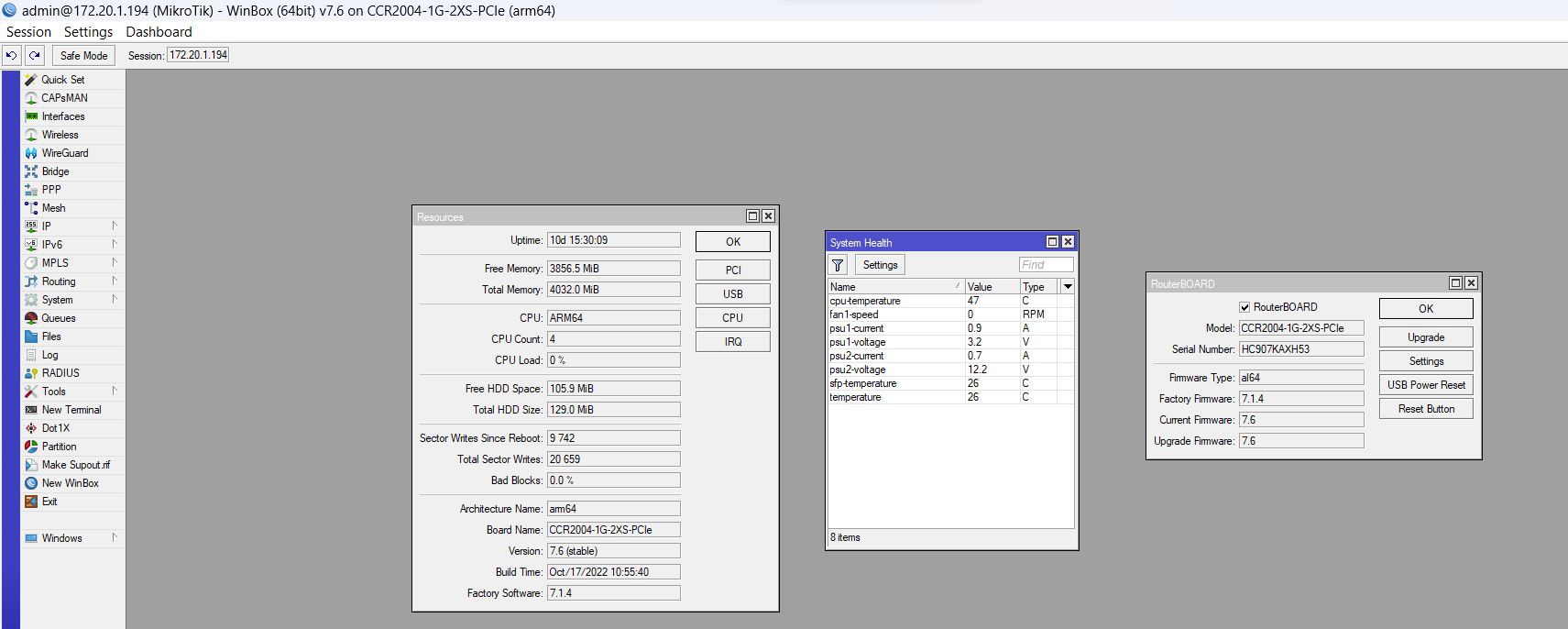Select the psu2-current row
1568x629 pixels.
click(x=951, y=356)
